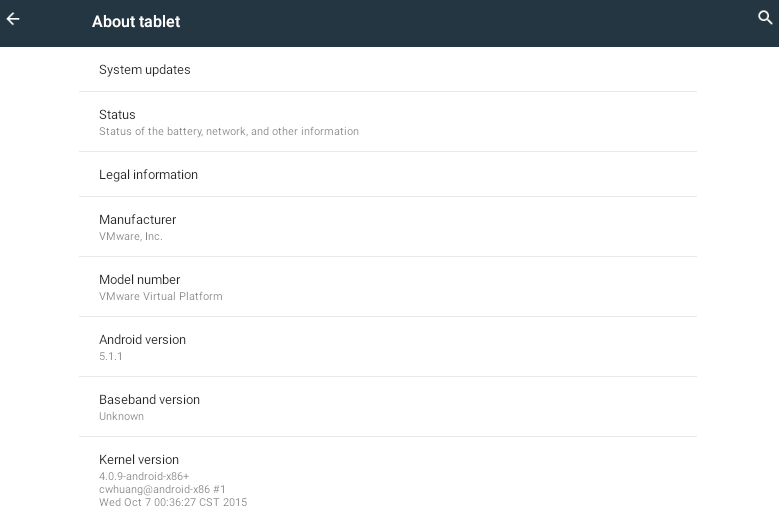Tap the empty area of the dark title bar

[x=467, y=23]
